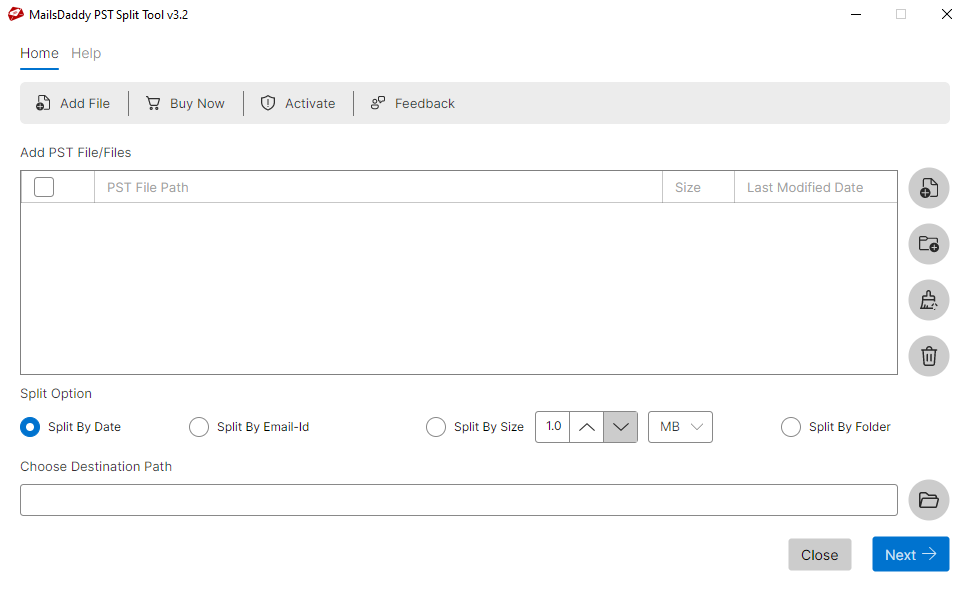The image size is (970, 591).
Task: Close the window using title bar X
Action: pos(946,14)
